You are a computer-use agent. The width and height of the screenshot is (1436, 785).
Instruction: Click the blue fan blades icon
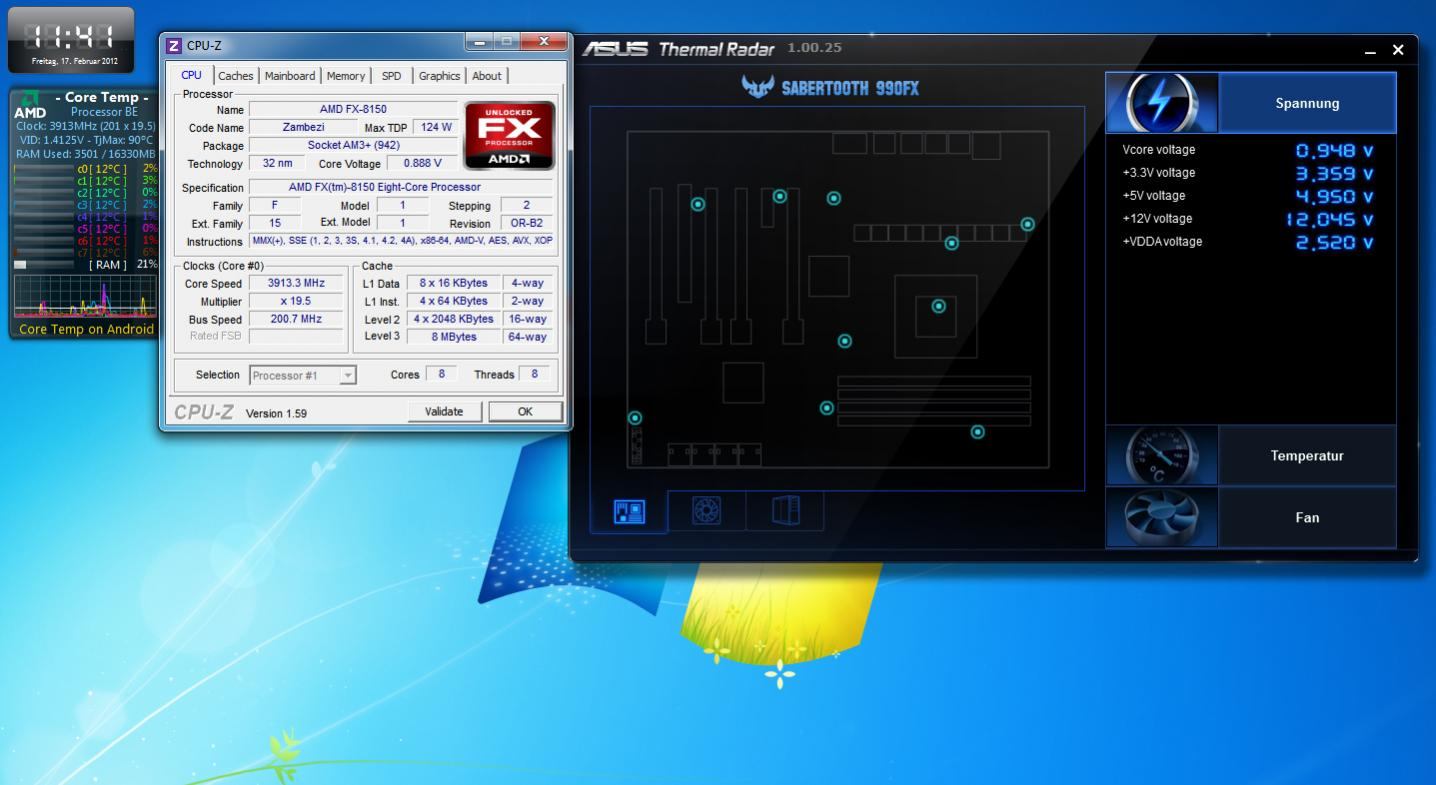point(1162,517)
